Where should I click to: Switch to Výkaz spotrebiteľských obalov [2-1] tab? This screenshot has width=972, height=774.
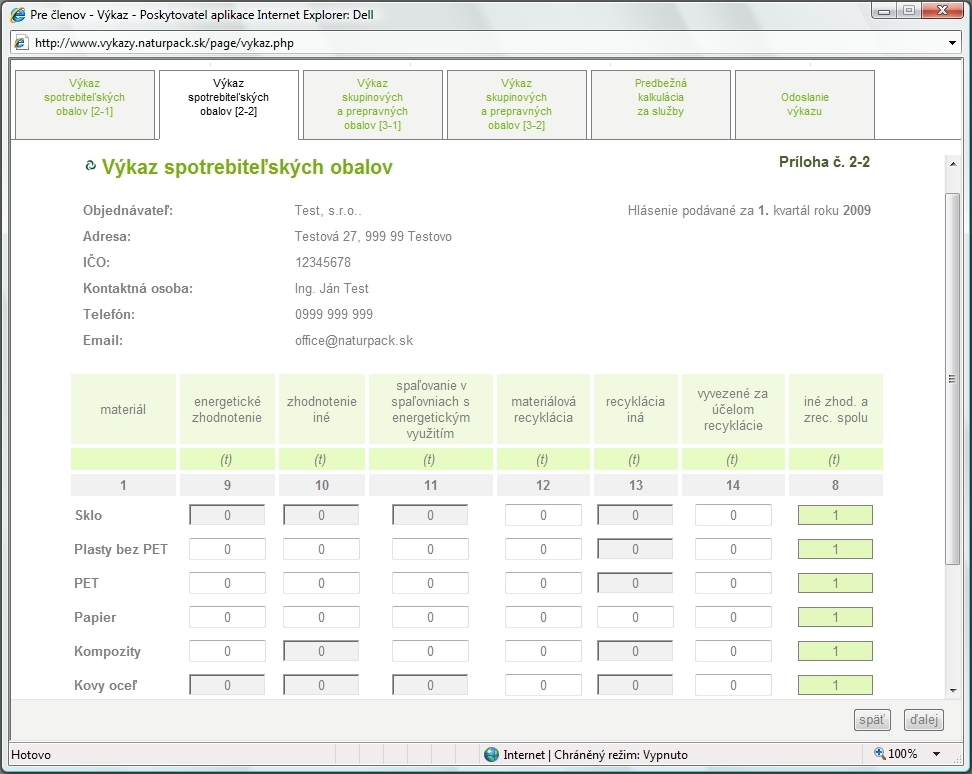[x=85, y=105]
